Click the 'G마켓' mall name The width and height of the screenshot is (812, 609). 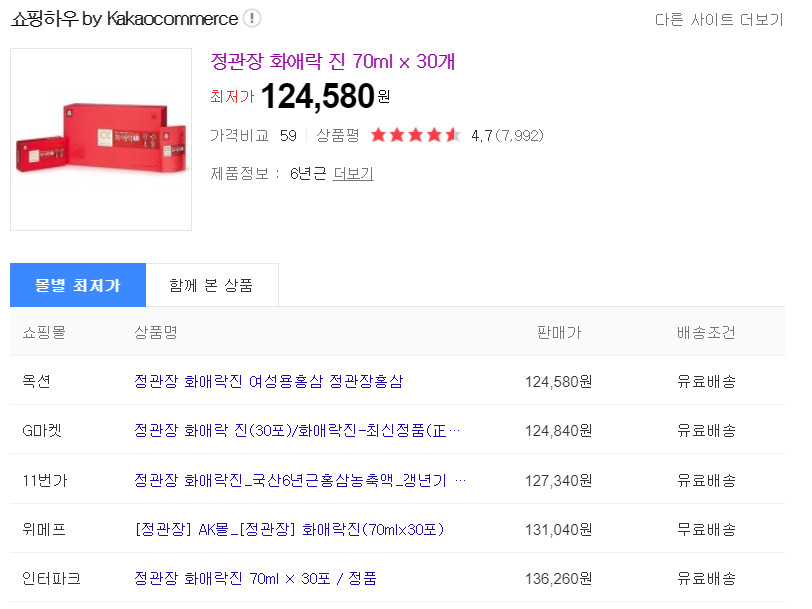tap(42, 430)
